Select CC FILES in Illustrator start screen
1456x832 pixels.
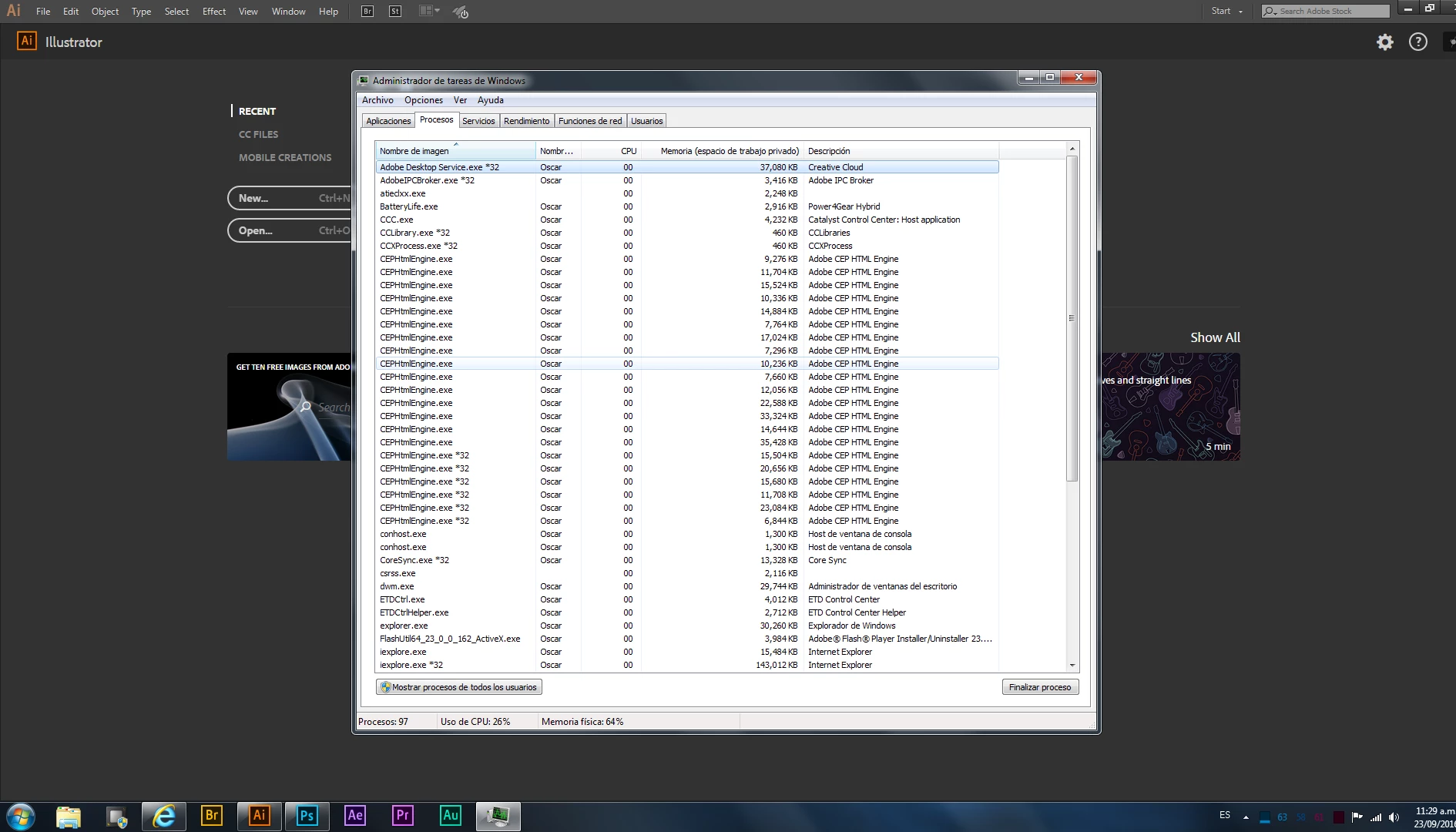258,134
